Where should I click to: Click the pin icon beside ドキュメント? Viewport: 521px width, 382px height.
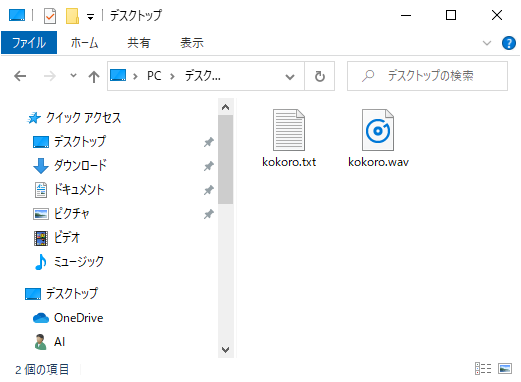click(x=209, y=190)
